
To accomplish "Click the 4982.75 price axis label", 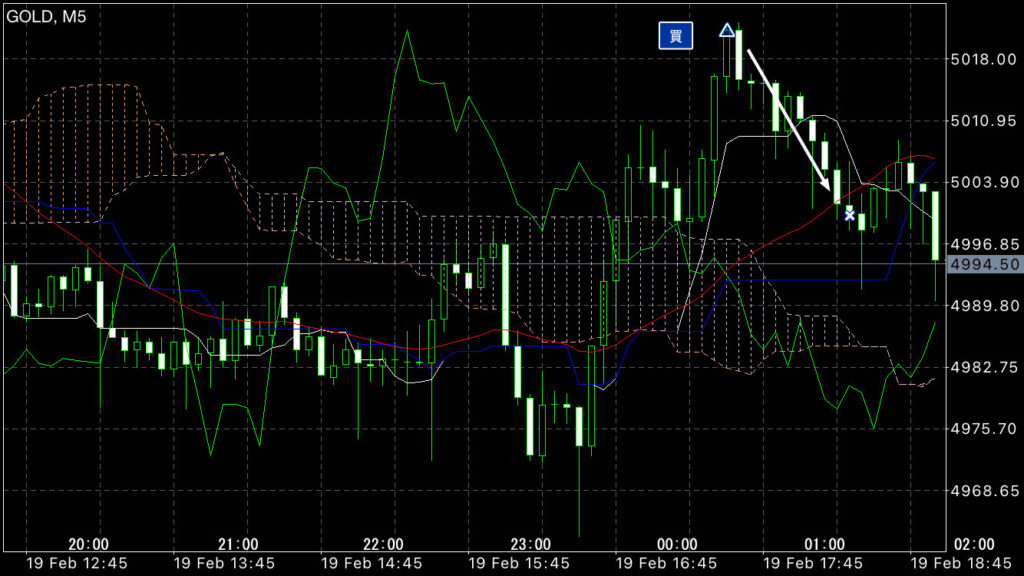I will click(x=984, y=367).
